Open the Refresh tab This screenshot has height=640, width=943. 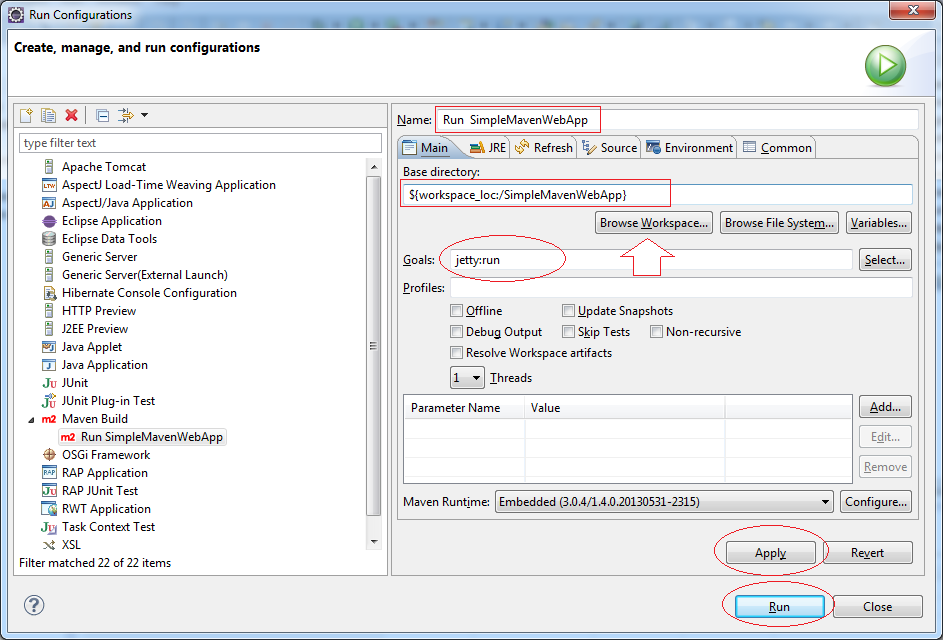[x=544, y=148]
